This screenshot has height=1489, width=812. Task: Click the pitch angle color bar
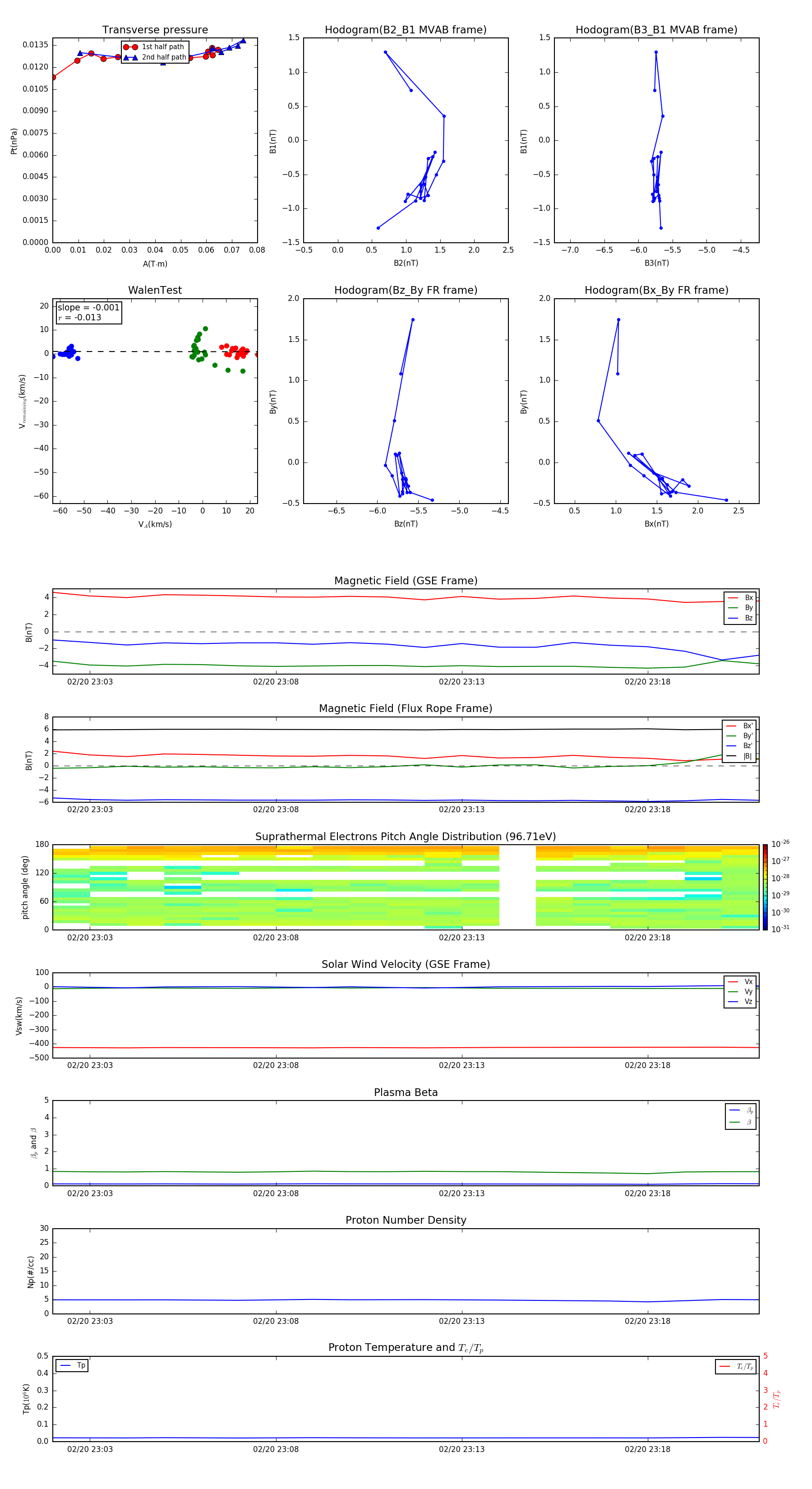[765, 887]
